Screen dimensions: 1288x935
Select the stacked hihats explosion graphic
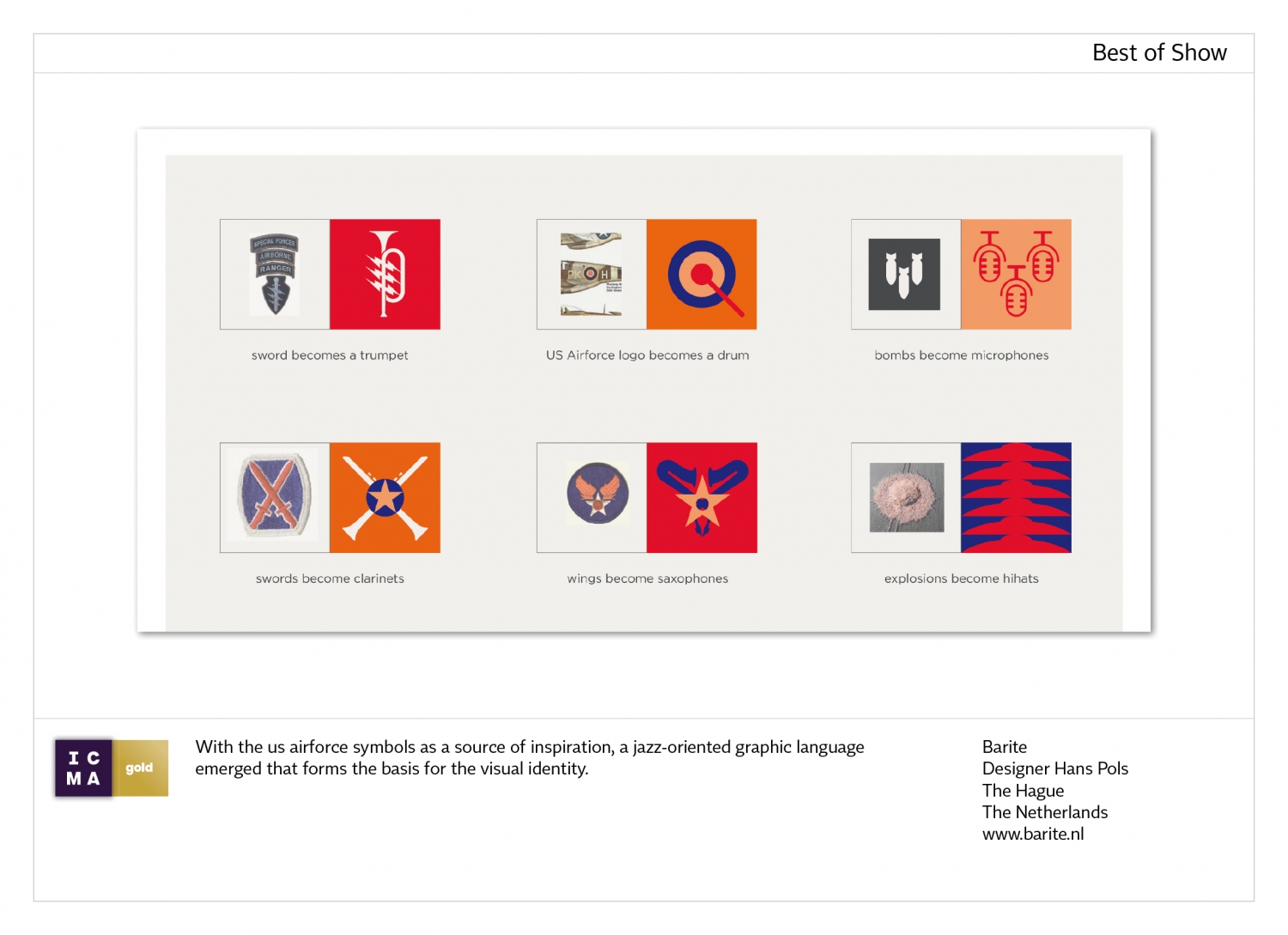click(x=1017, y=498)
